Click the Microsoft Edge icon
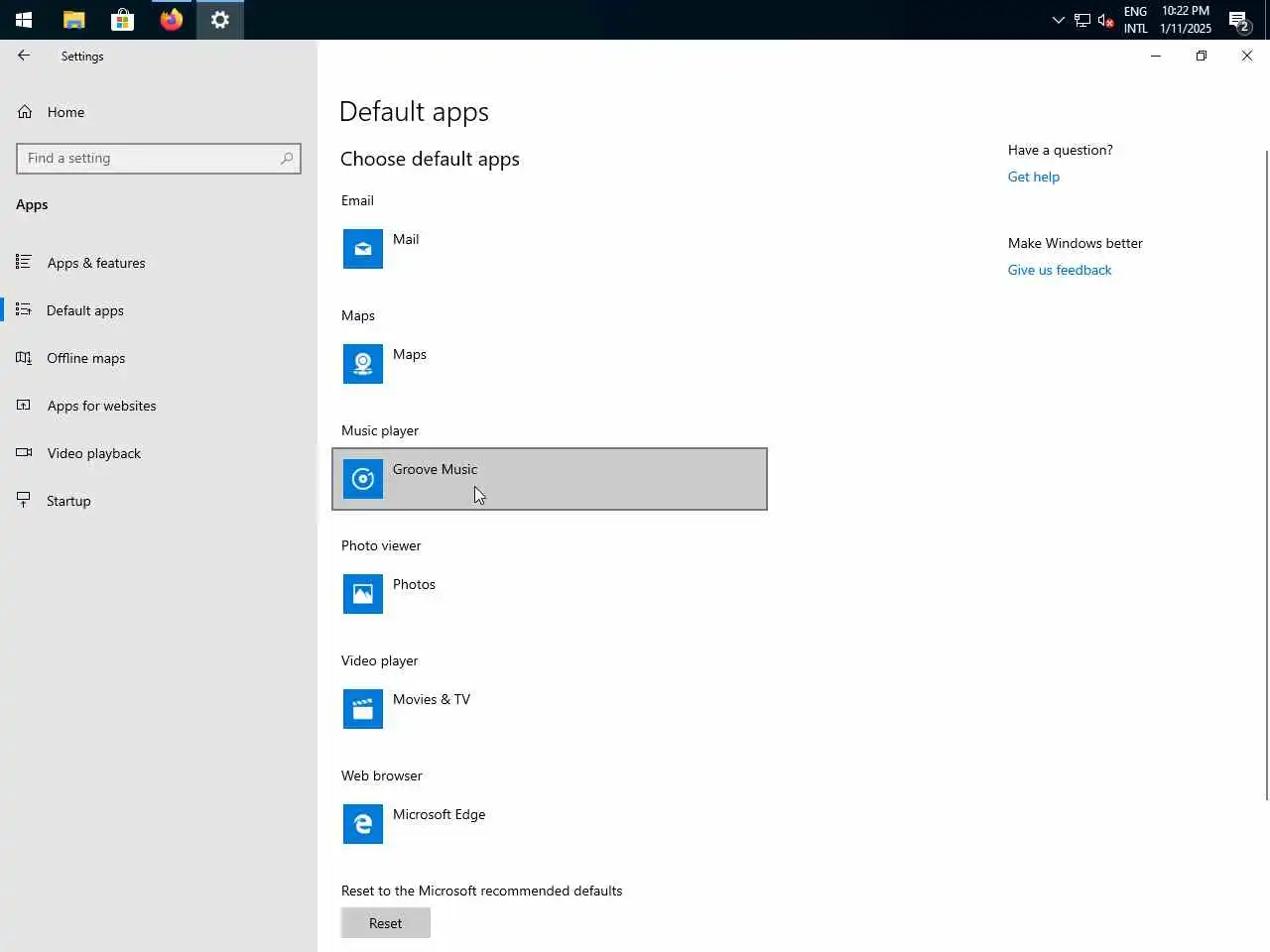Image resolution: width=1270 pixels, height=952 pixels. (x=363, y=824)
